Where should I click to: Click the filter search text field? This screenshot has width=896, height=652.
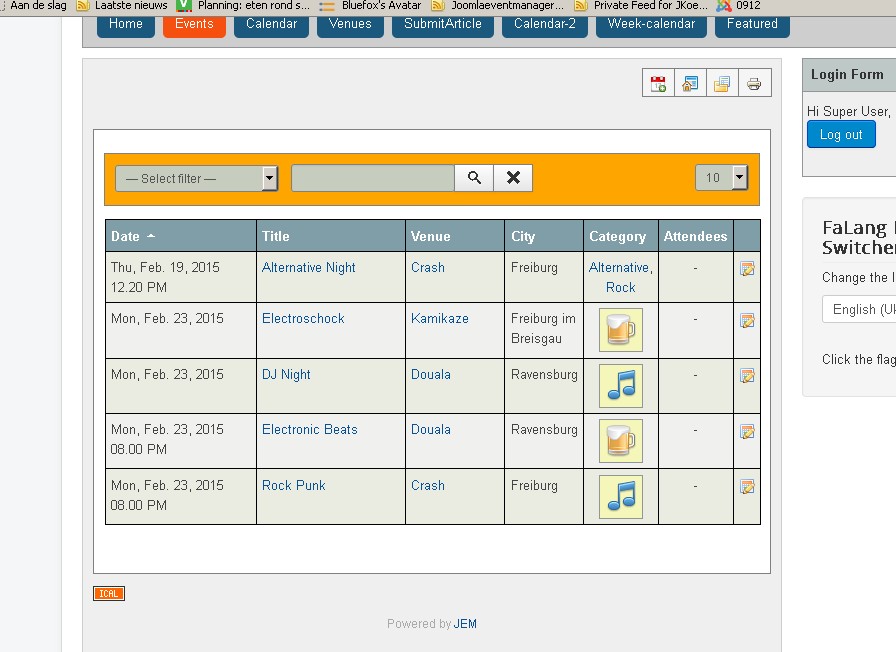(372, 178)
